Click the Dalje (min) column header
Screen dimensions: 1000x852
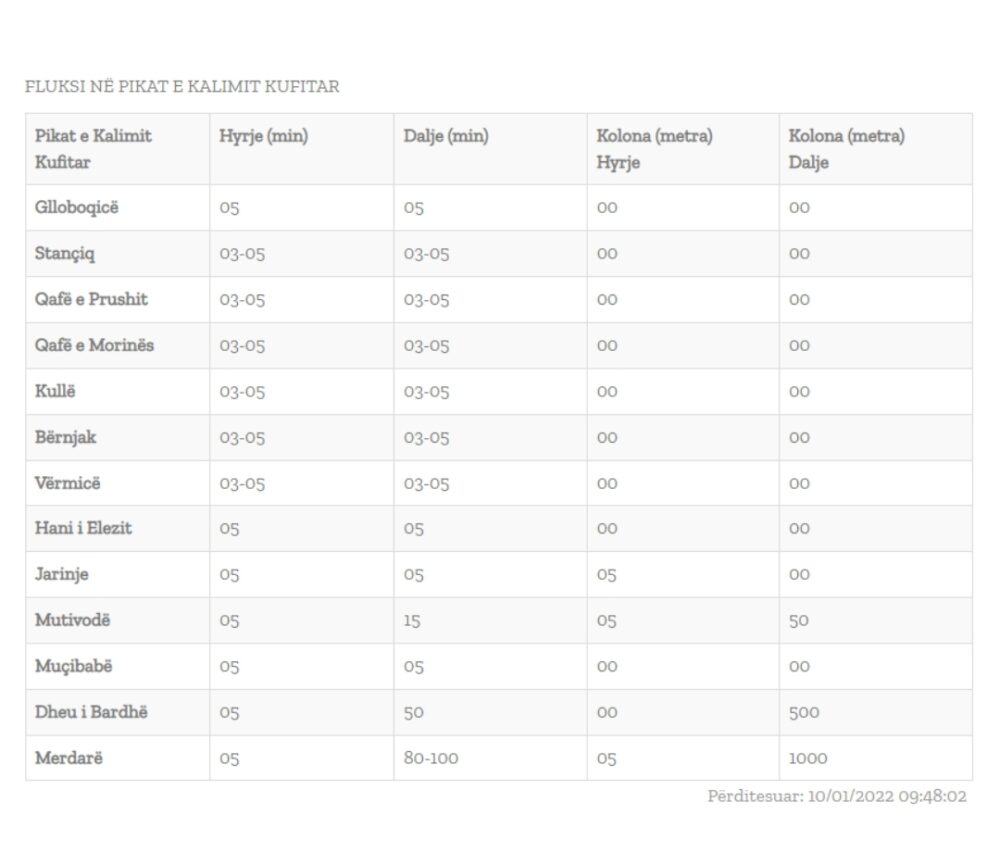pos(446,136)
